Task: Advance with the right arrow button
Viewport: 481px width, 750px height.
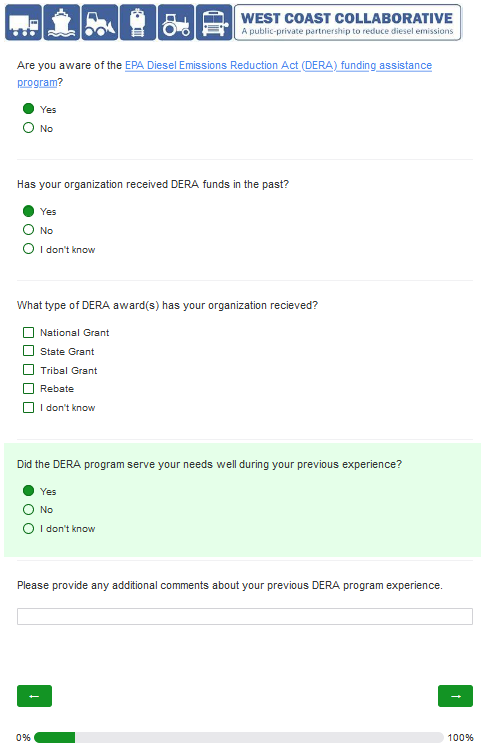Action: pos(455,696)
